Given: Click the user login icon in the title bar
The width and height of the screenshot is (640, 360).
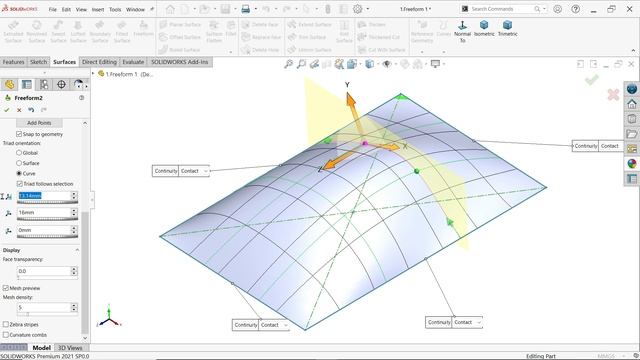Looking at the screenshot, I should click(558, 9).
